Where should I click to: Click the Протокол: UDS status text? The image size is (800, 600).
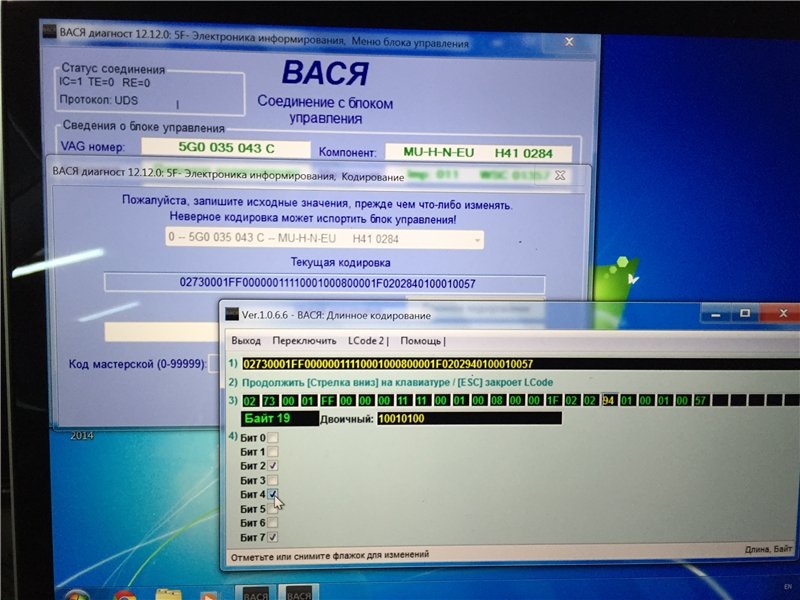tap(98, 99)
